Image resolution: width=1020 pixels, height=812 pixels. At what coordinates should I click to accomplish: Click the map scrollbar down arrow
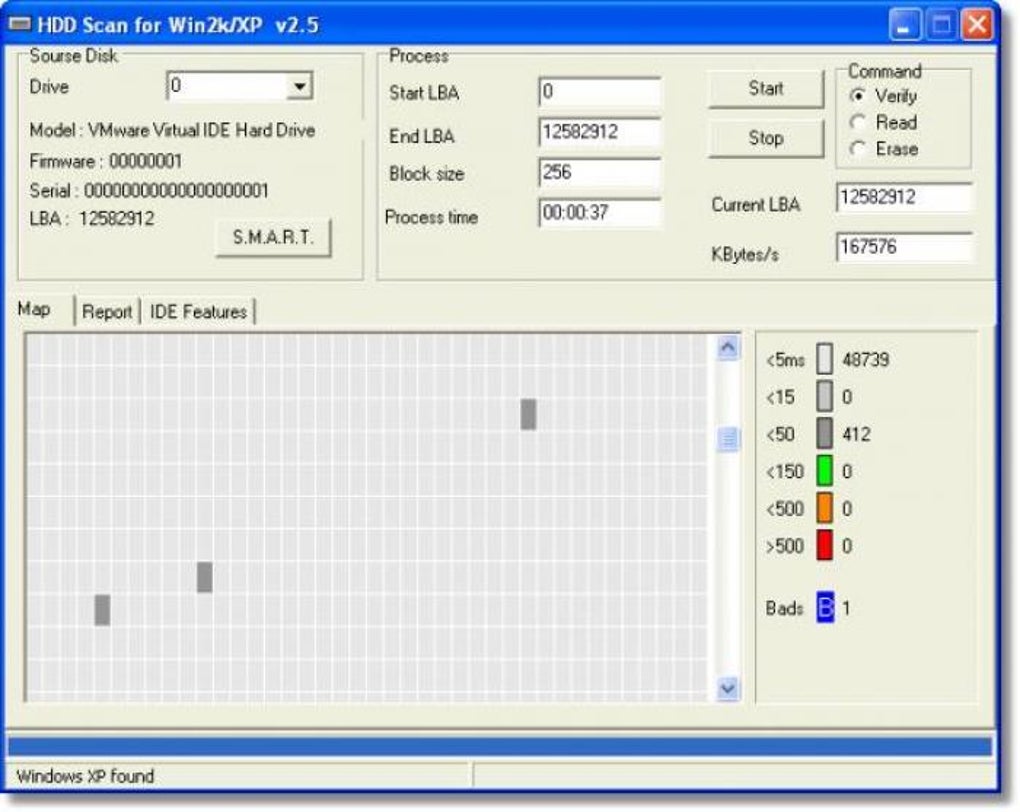pyautogui.click(x=728, y=688)
